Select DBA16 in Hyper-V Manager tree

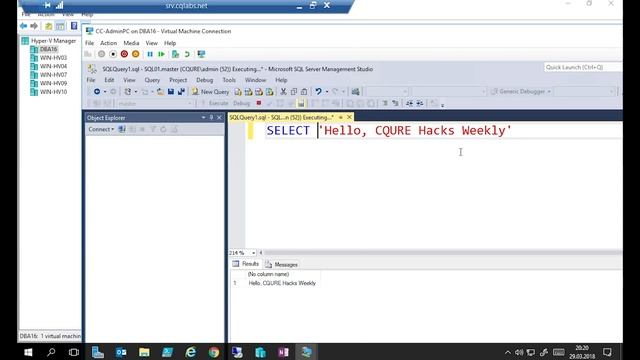(x=48, y=49)
